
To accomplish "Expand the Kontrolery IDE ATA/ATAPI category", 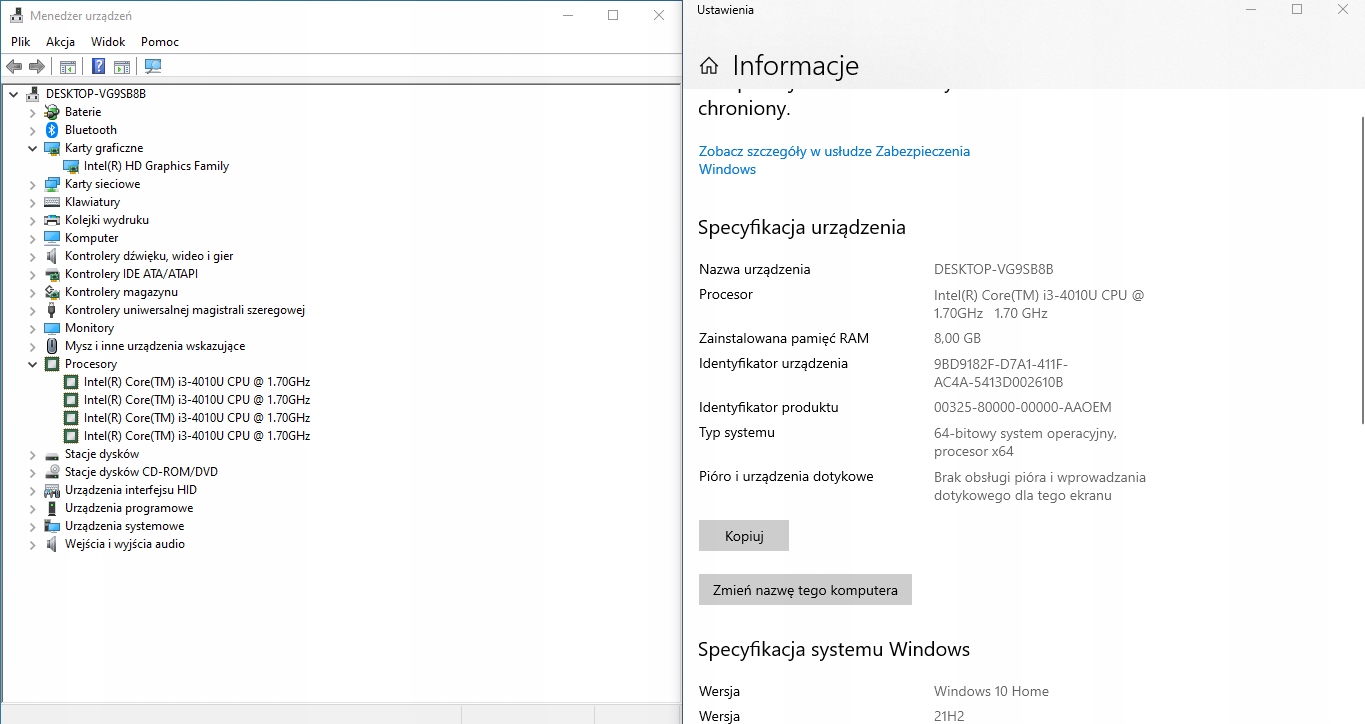I will point(32,274).
